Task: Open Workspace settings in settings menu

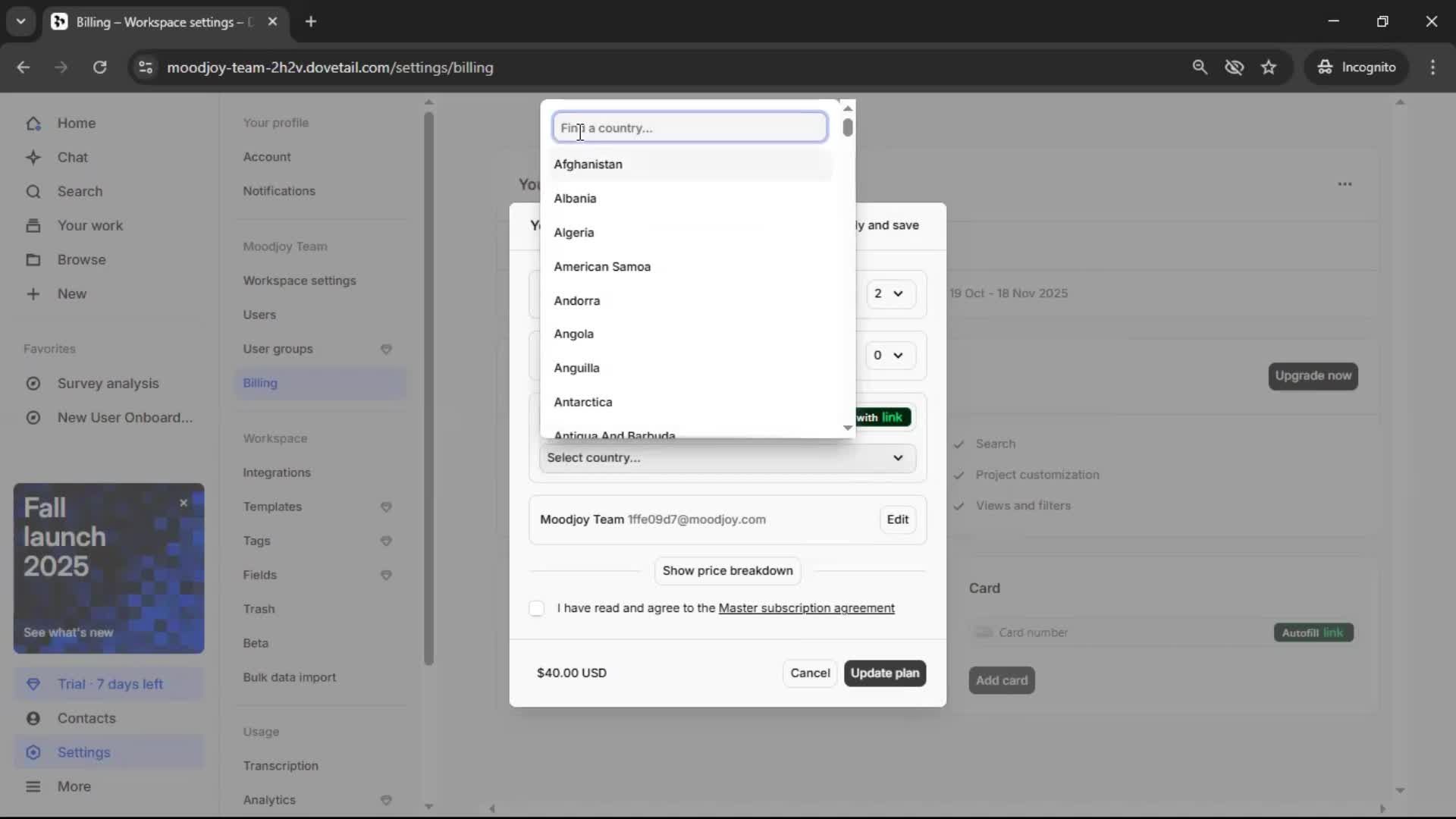Action: coord(299,281)
